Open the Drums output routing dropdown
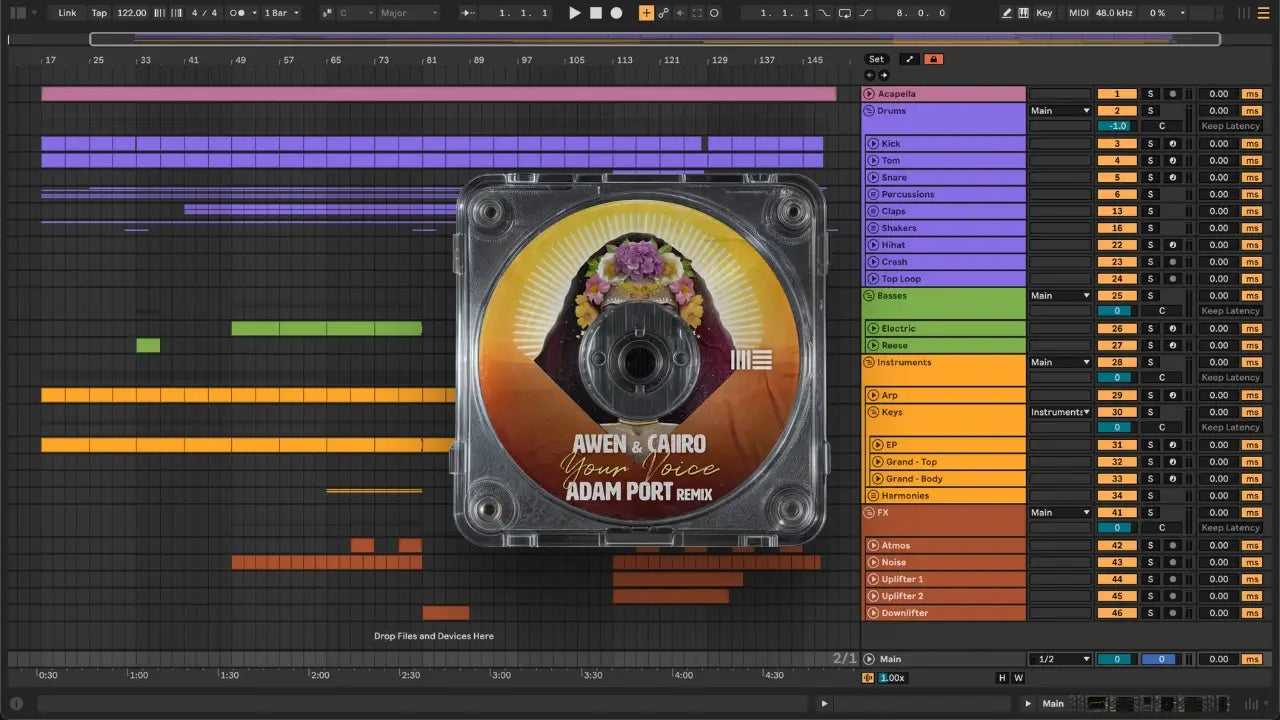The height and width of the screenshot is (720, 1280). (1060, 111)
